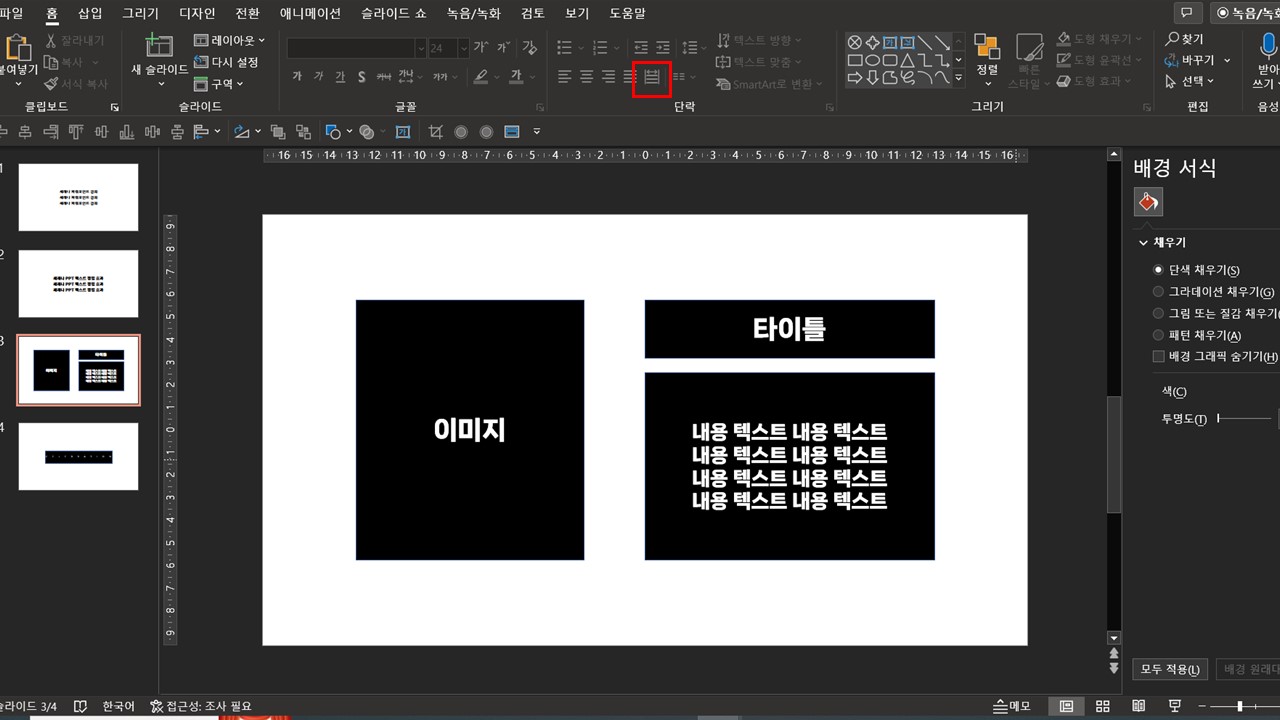
Task: Click the 타이틀 text box on slide
Action: pyautogui.click(x=790, y=329)
